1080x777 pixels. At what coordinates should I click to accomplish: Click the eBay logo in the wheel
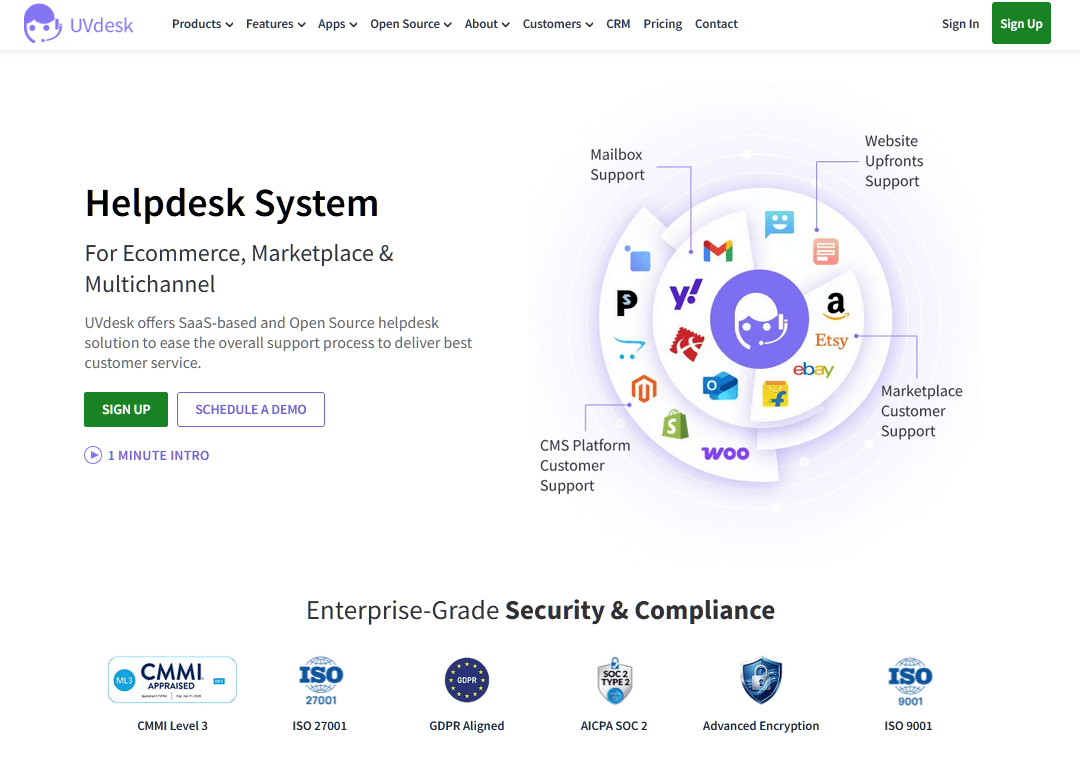[x=813, y=370]
